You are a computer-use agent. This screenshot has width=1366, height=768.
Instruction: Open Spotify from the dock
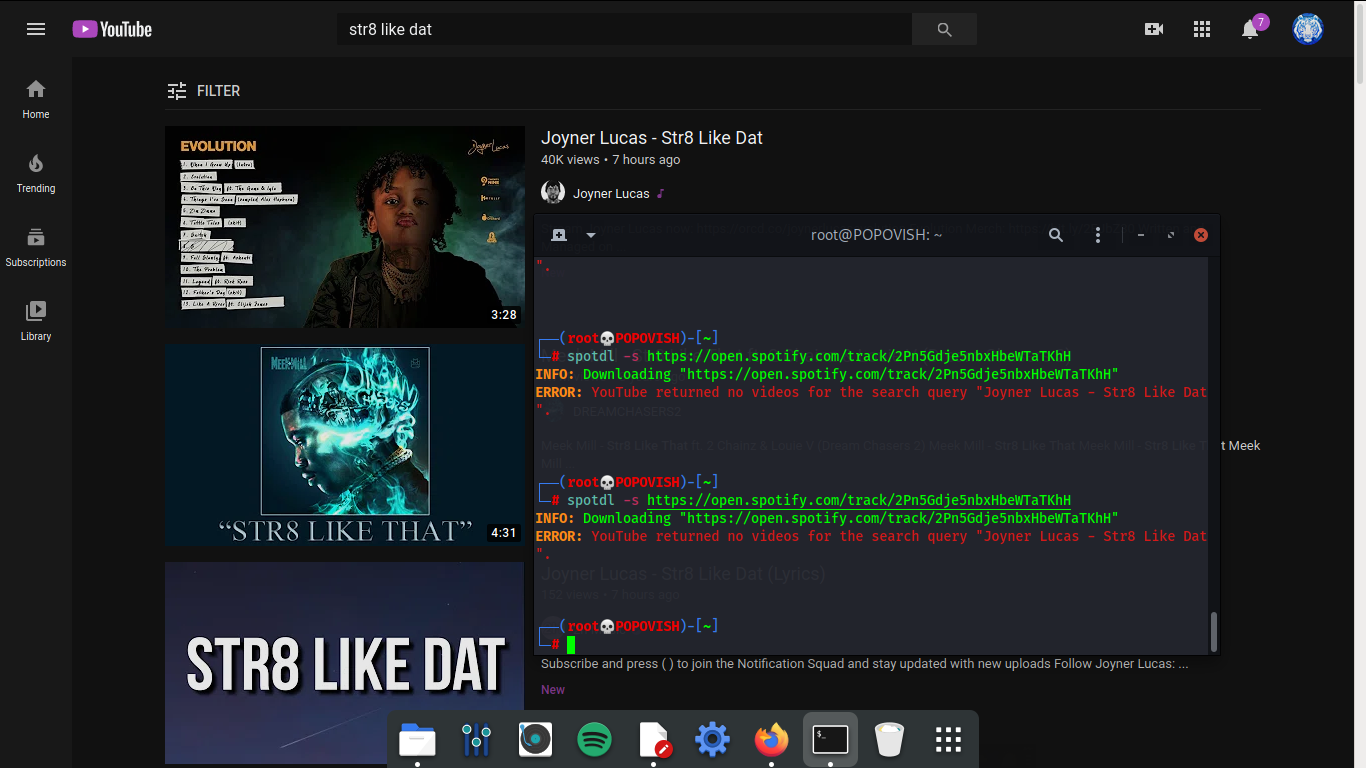tap(595, 740)
